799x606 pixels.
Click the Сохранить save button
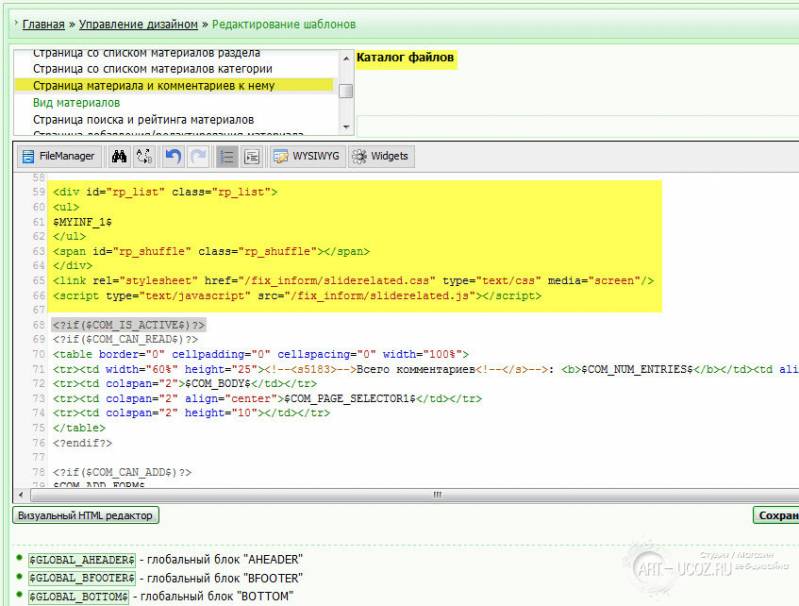(x=776, y=515)
